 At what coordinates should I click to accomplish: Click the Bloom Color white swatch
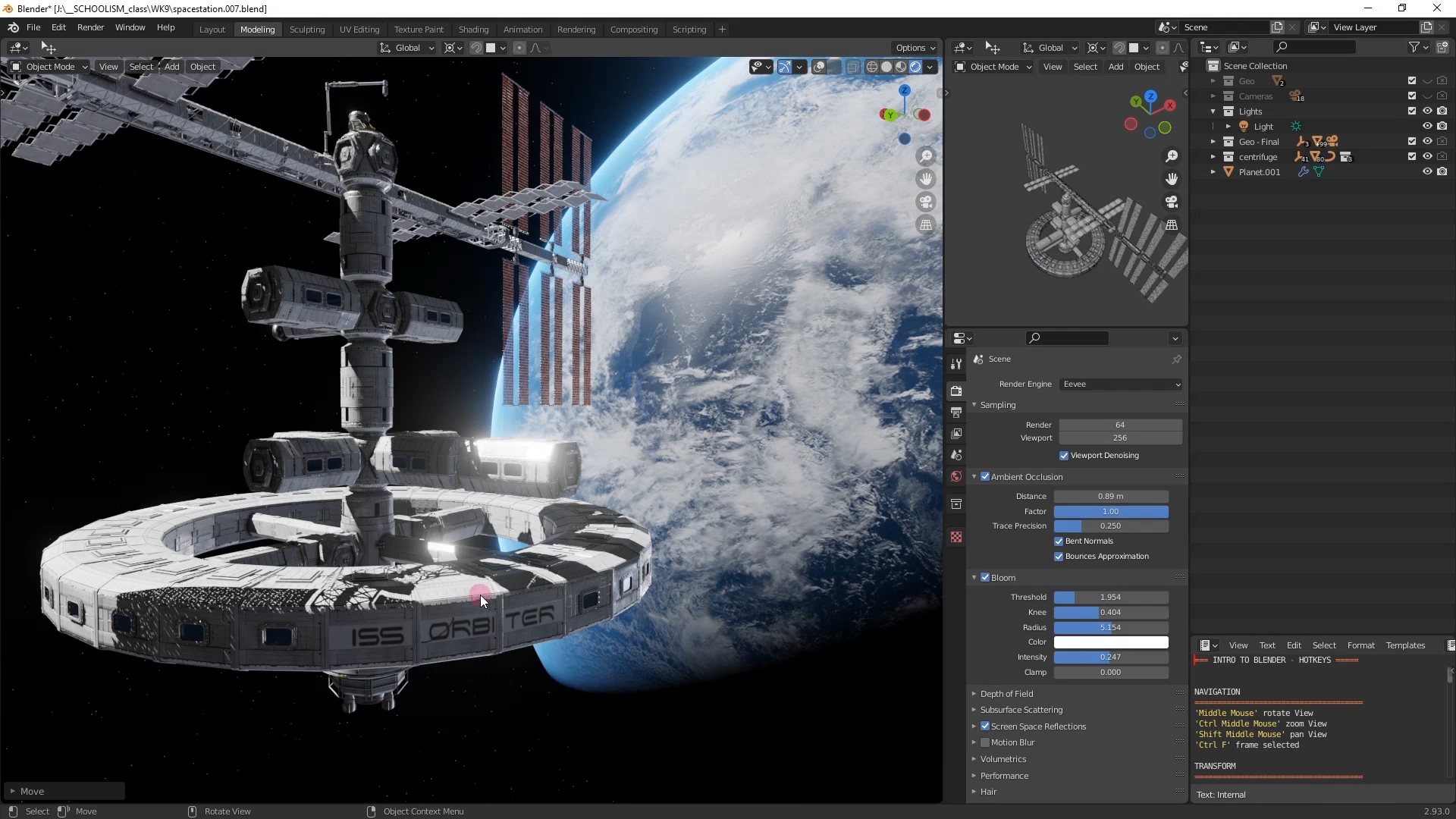coord(1110,642)
